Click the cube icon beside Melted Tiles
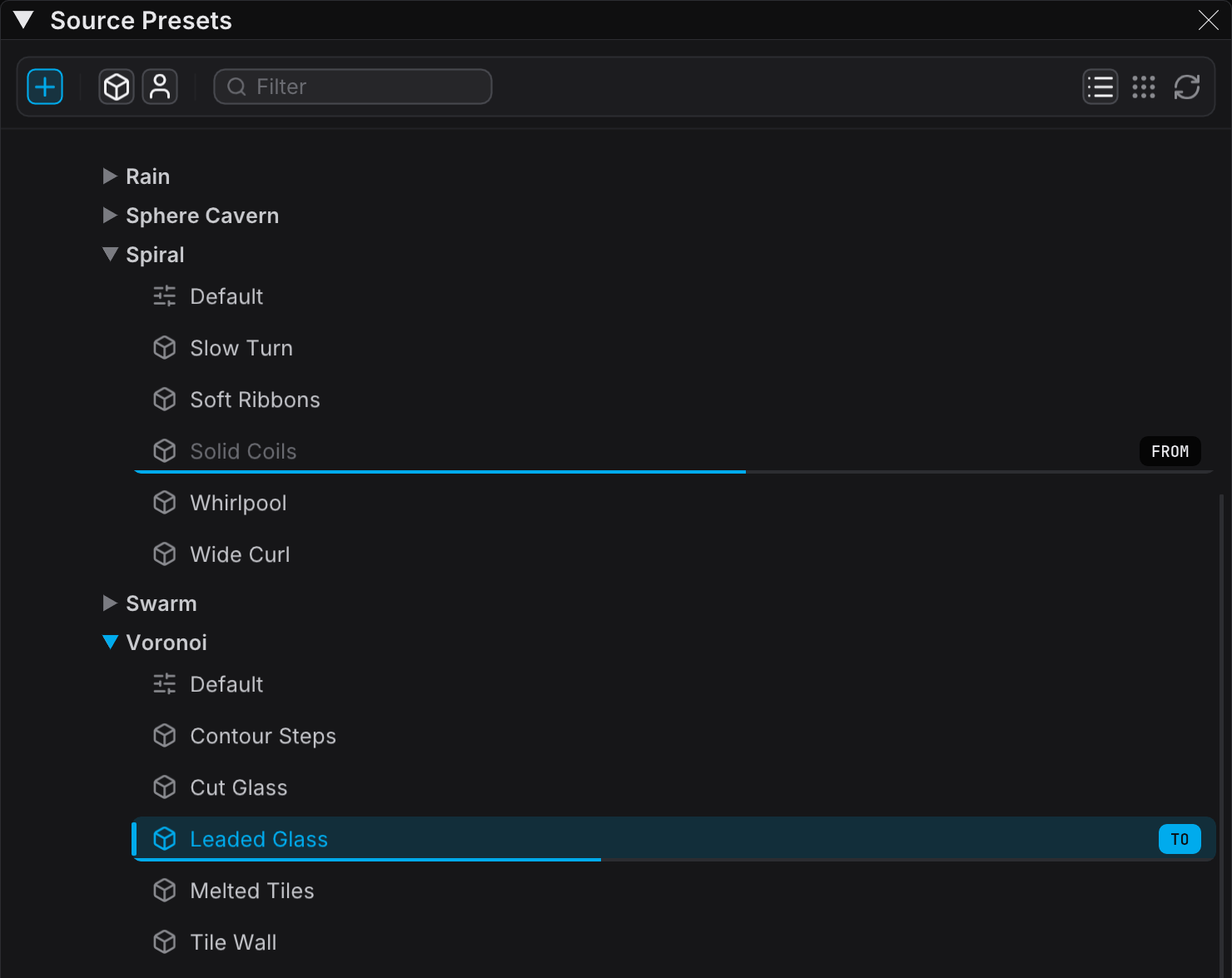The width and height of the screenshot is (1232, 978). click(165, 891)
